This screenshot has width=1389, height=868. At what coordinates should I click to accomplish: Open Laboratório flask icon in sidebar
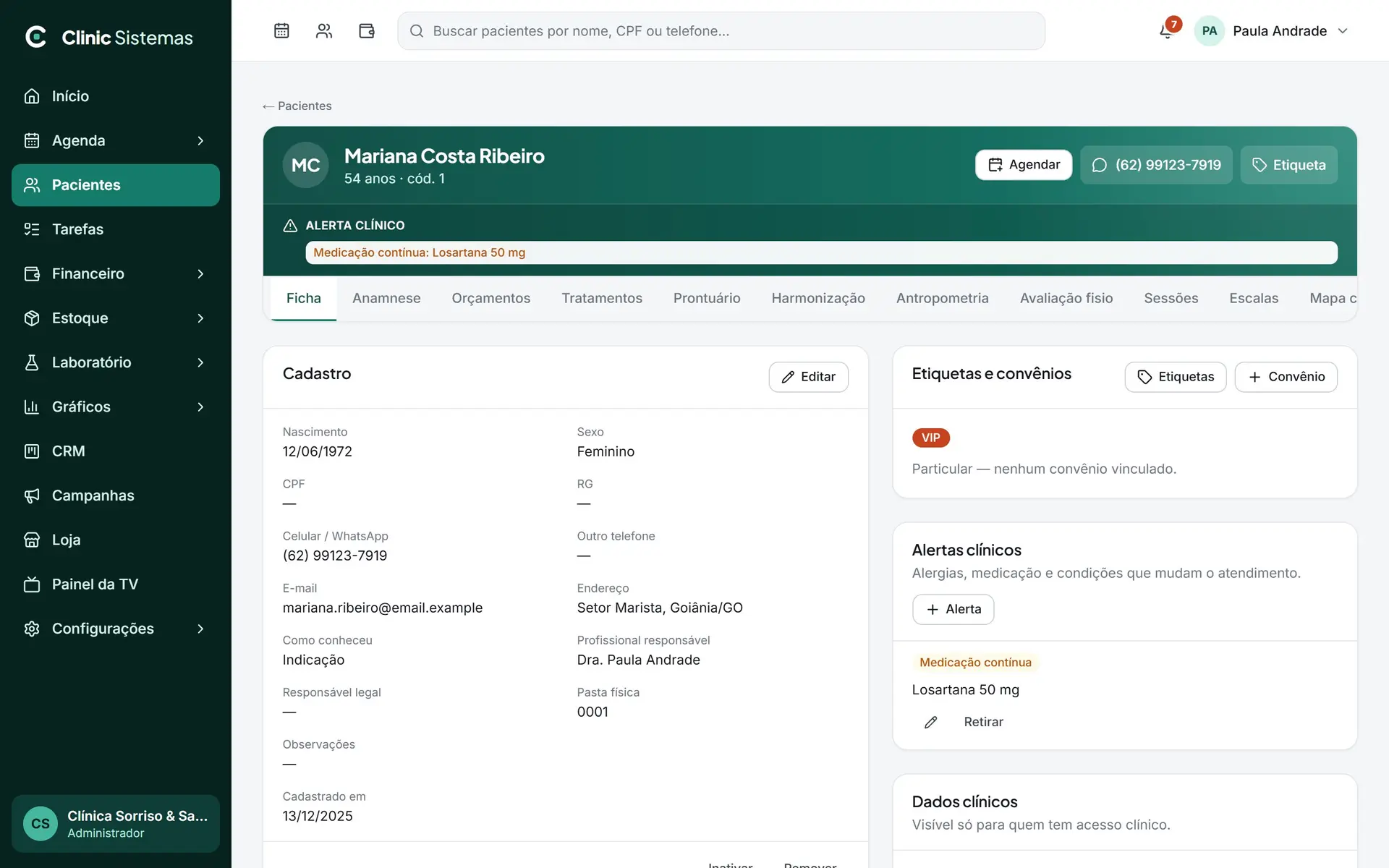click(x=32, y=362)
